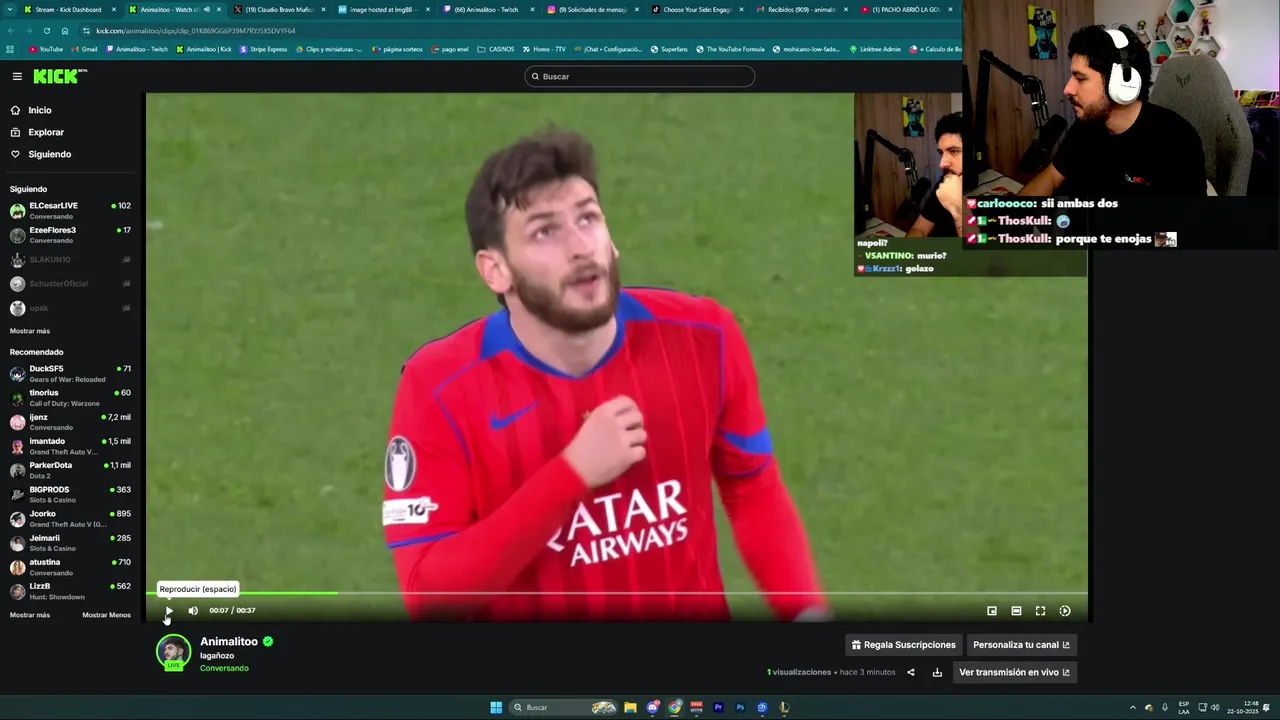Viewport: 1280px width, 720px height.
Task: Open Windows Start menu
Action: [496, 707]
